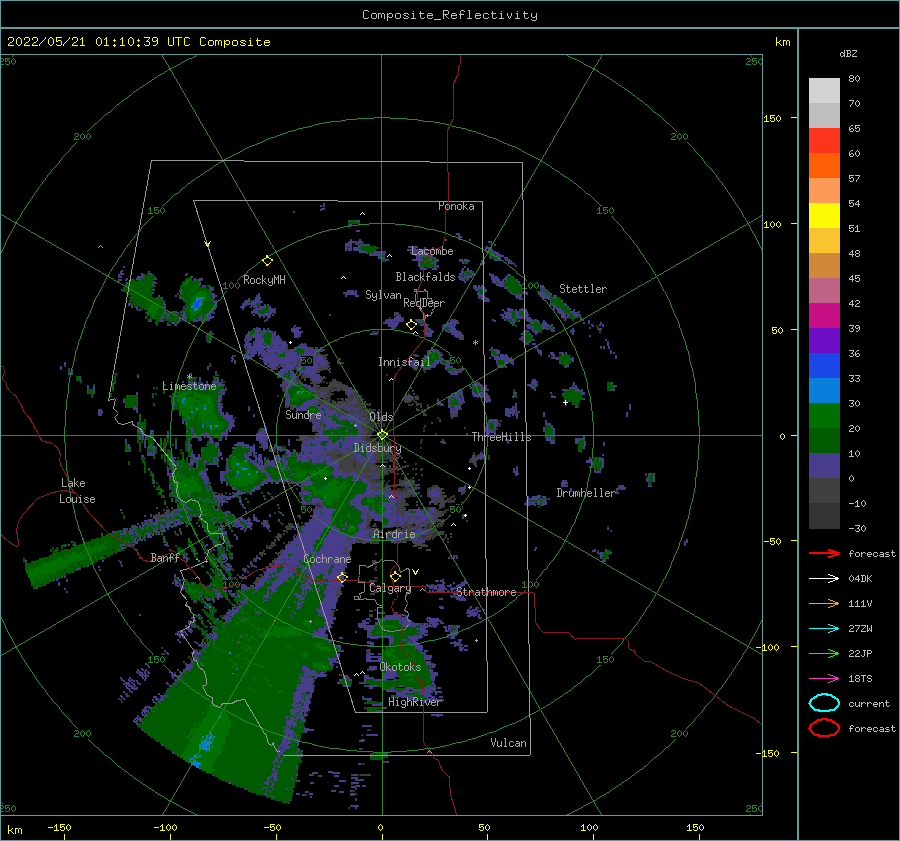Image resolution: width=900 pixels, height=841 pixels.
Task: Select the Sylvan label
Action: tap(383, 295)
